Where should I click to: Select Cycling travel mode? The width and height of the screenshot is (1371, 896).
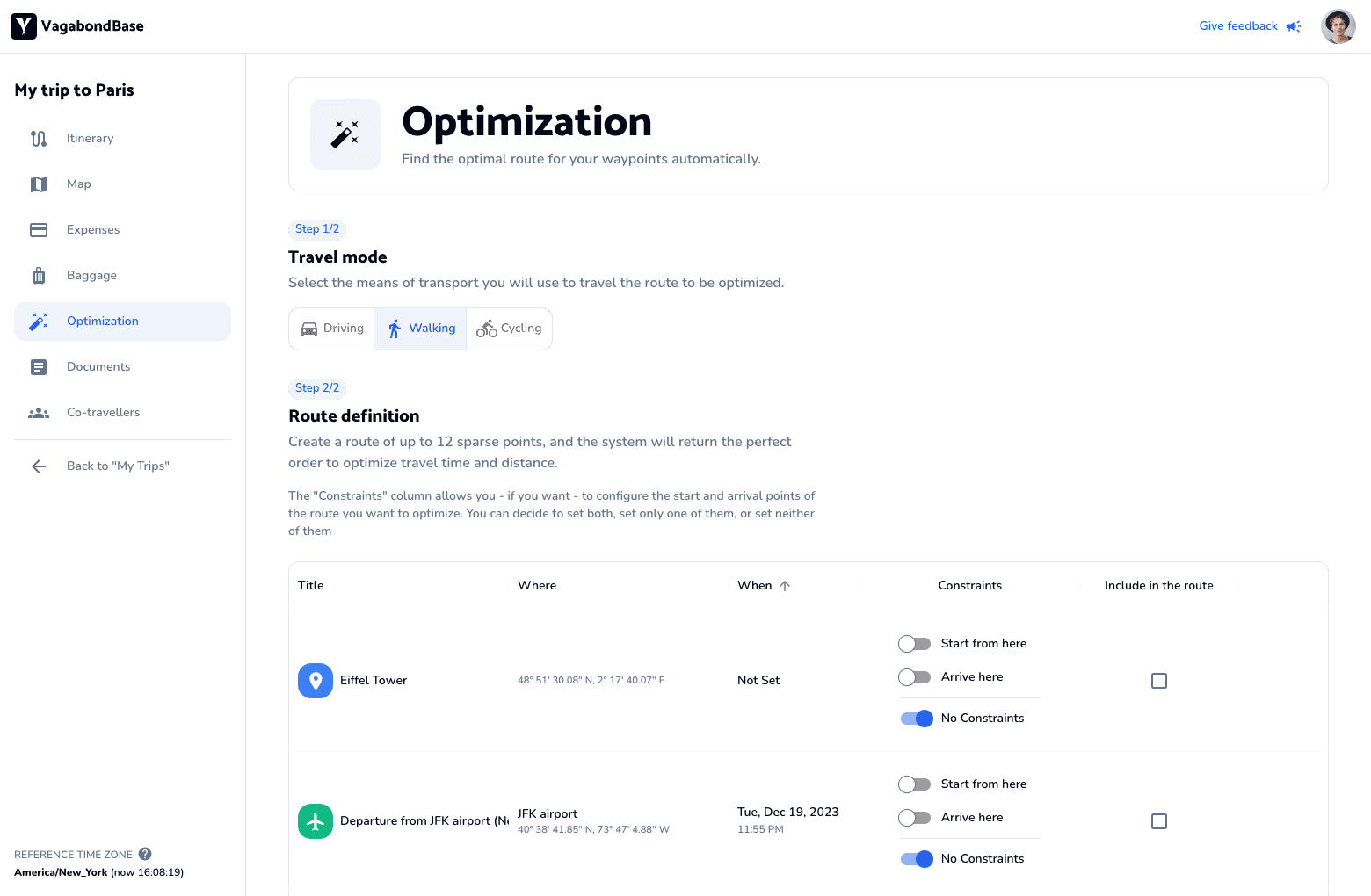509,329
